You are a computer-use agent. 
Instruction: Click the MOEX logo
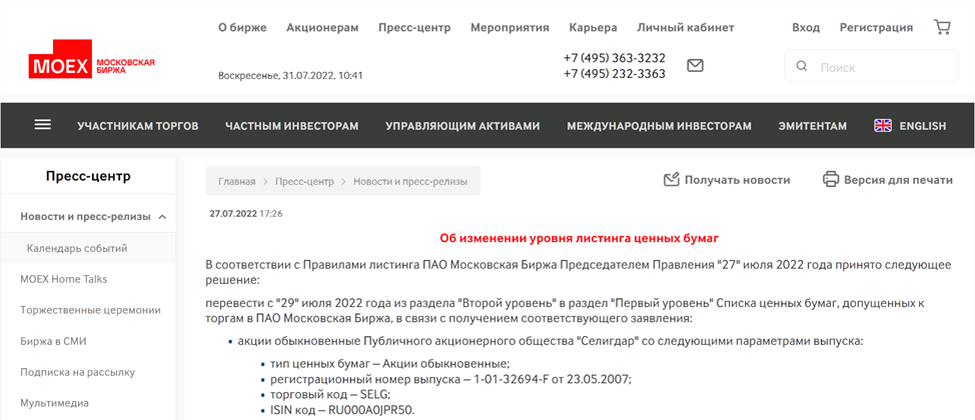(91, 59)
